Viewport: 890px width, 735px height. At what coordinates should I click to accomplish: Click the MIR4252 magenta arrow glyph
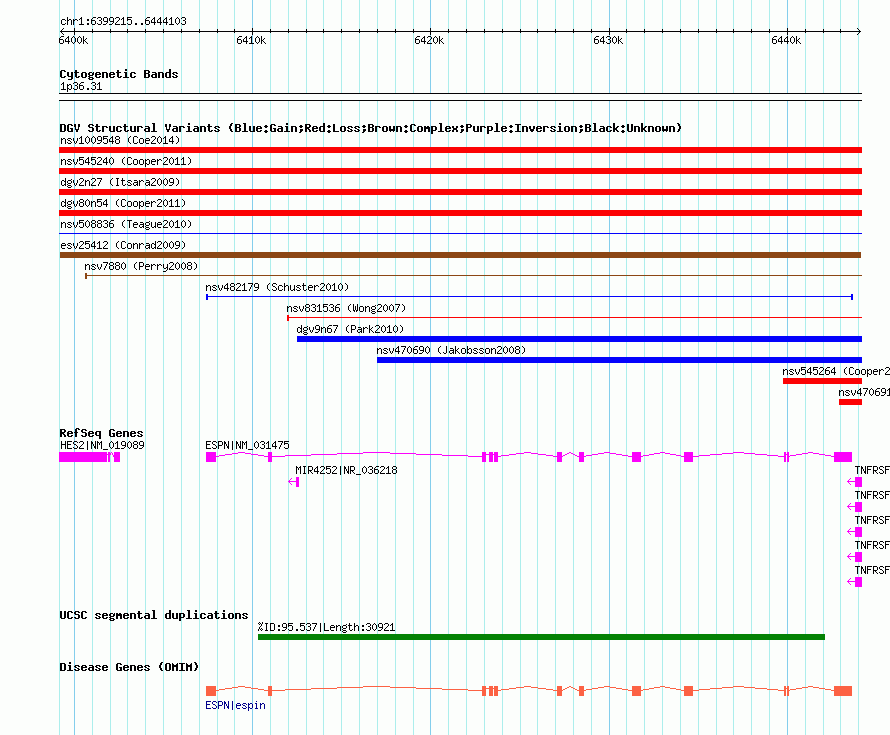tap(293, 482)
